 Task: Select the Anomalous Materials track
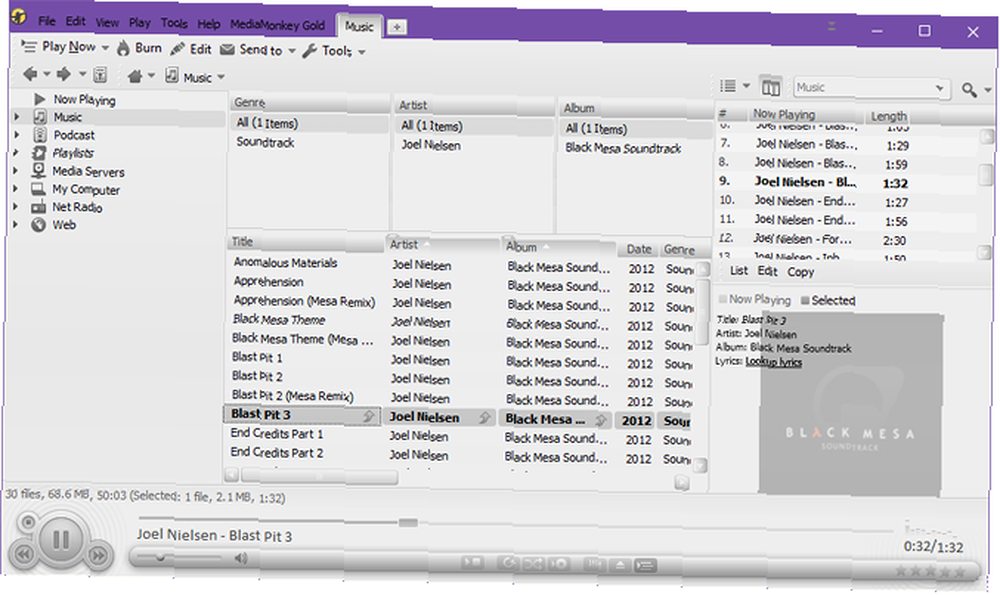point(285,262)
